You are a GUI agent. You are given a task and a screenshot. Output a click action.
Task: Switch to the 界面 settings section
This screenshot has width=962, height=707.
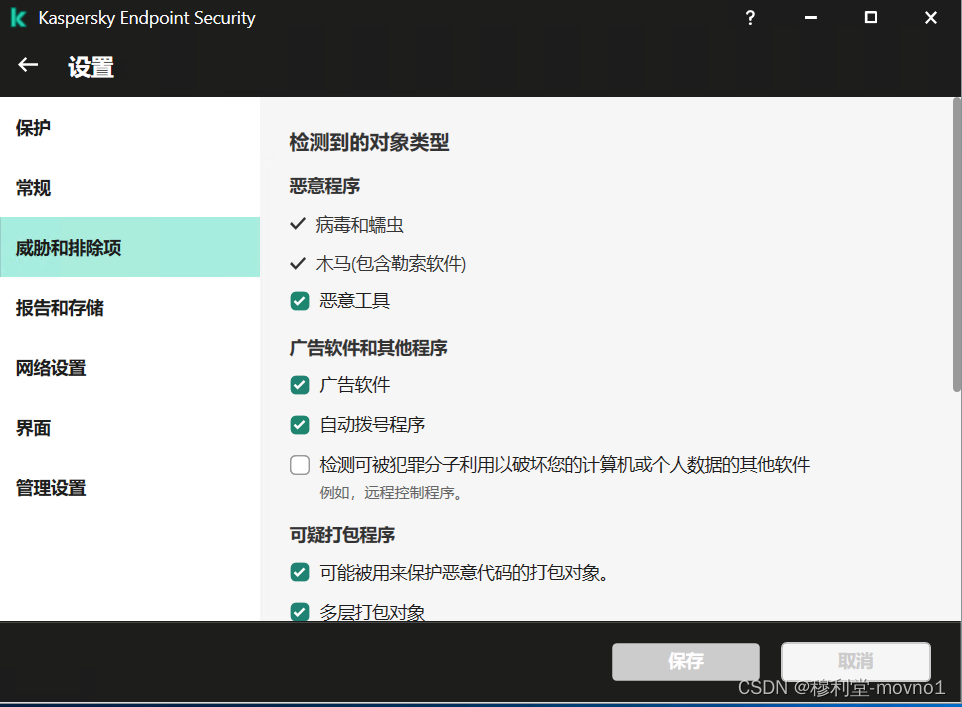(x=130, y=428)
